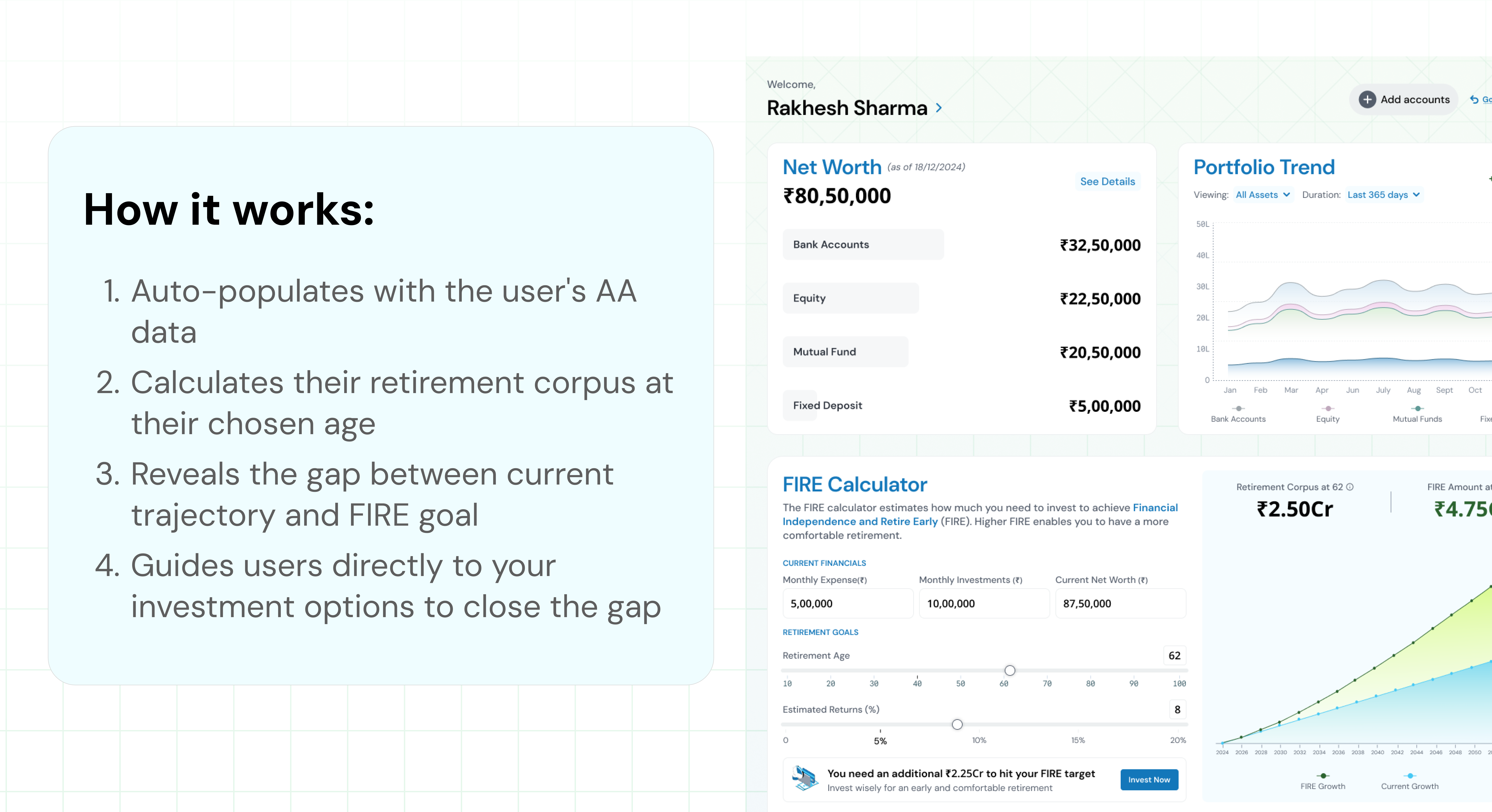Click the Monthly Expense input field
1492x812 pixels.
pyautogui.click(x=847, y=603)
